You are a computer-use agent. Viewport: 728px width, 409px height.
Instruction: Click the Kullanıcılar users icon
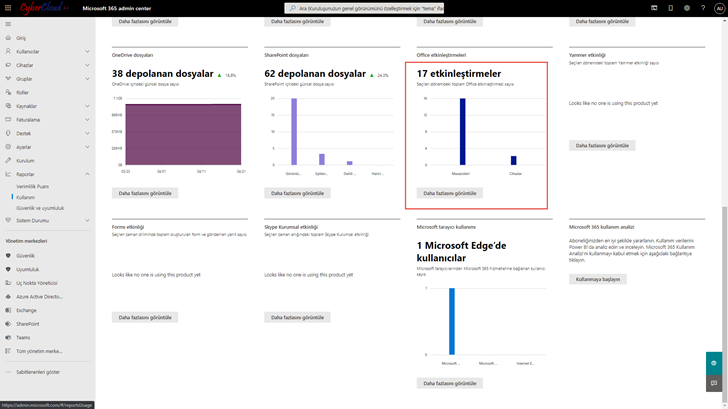click(8, 52)
